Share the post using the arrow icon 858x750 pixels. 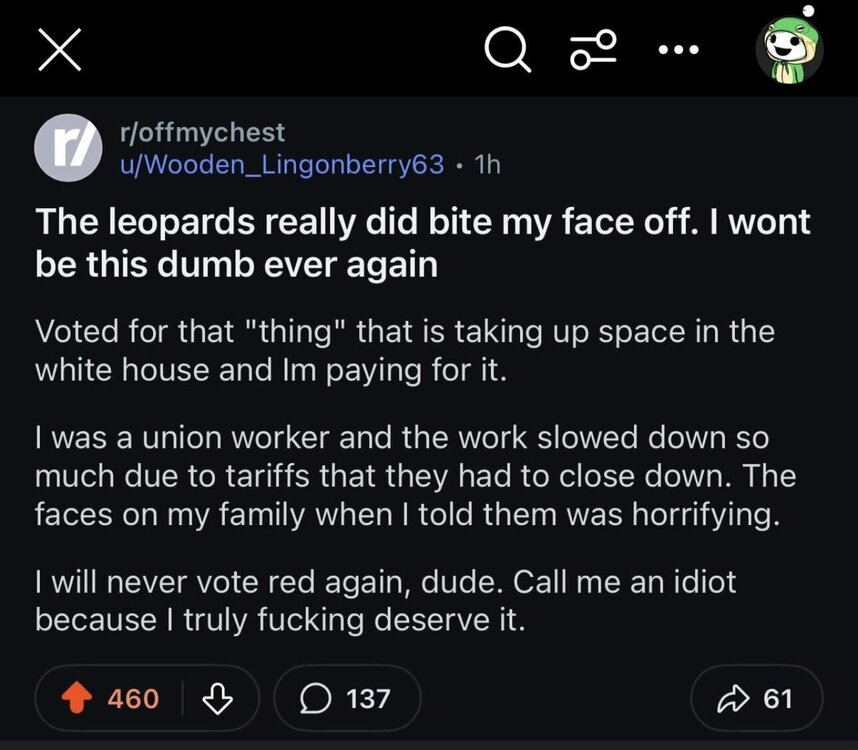point(737,698)
